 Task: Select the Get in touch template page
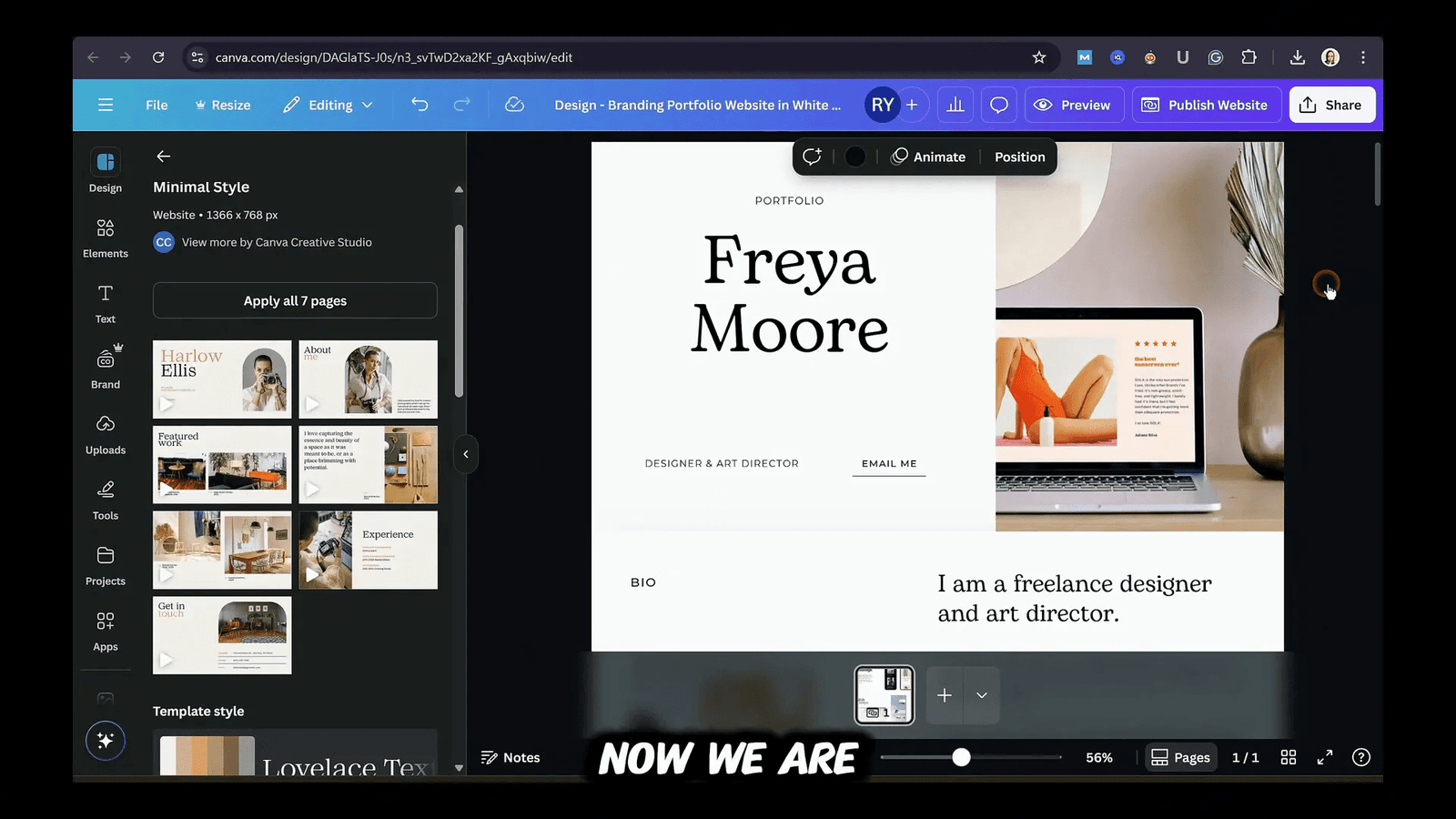click(x=222, y=635)
